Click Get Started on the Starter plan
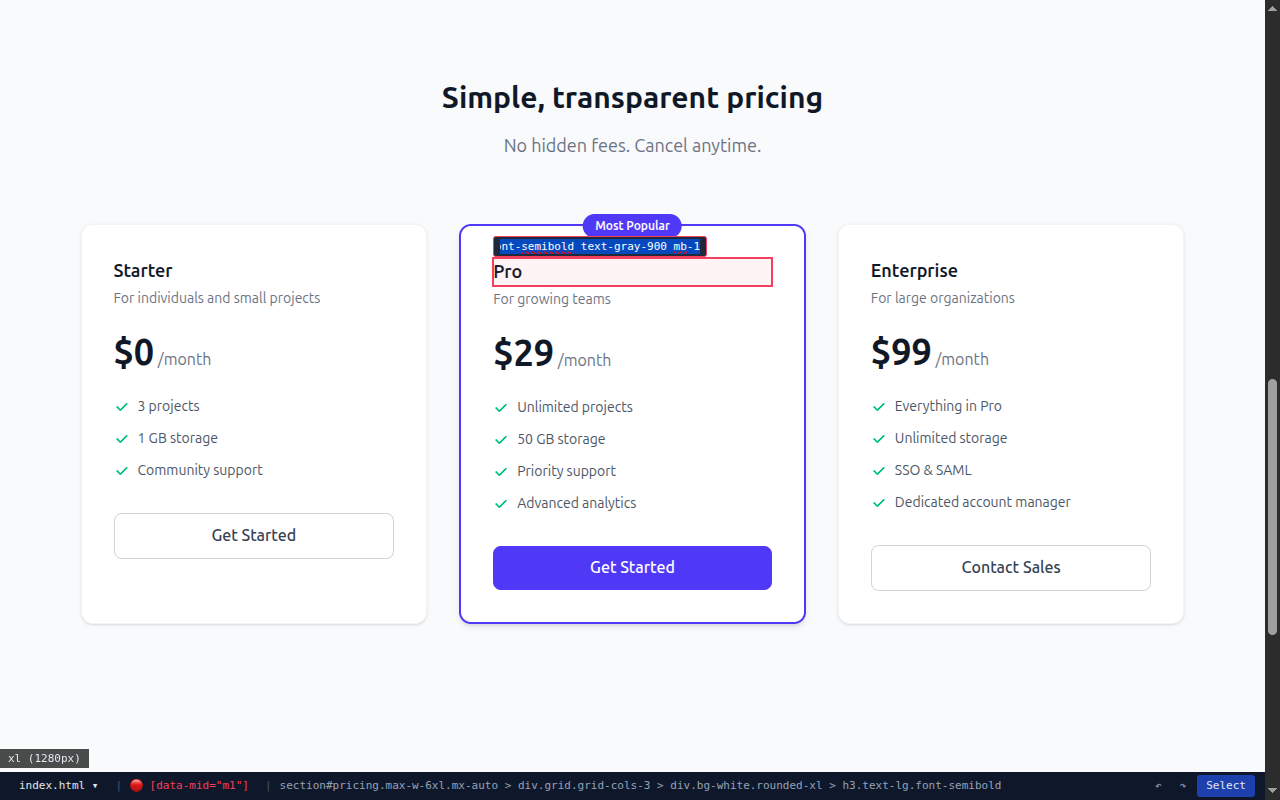The height and width of the screenshot is (800, 1280). click(254, 536)
